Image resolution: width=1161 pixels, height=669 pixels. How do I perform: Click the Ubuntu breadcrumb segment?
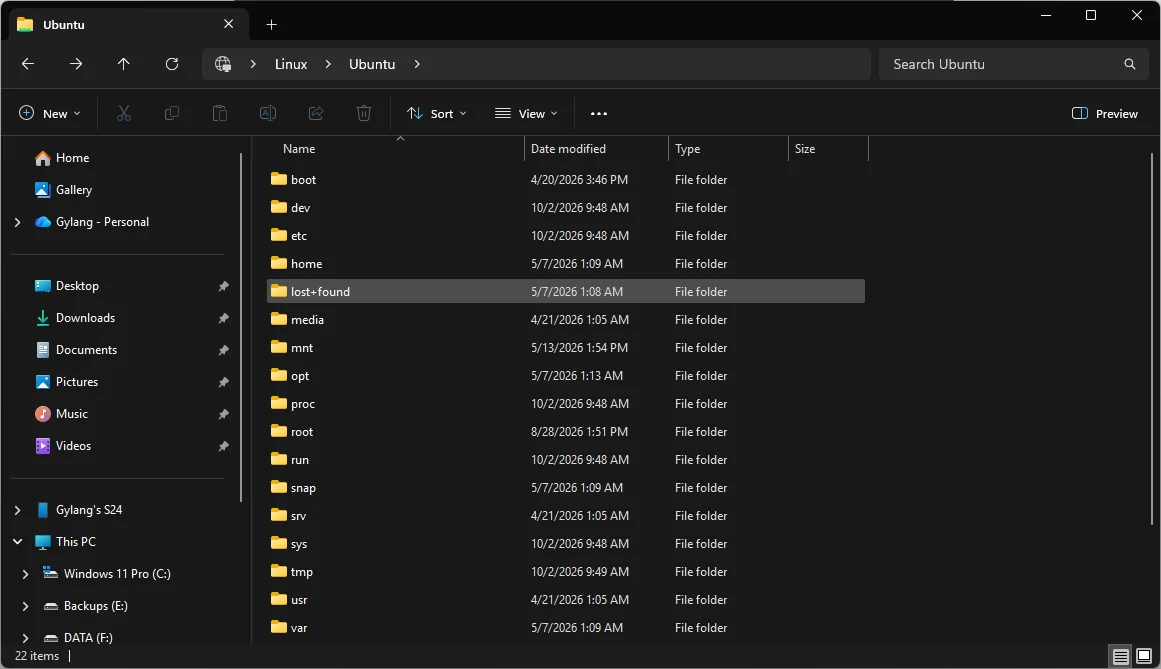(372, 64)
